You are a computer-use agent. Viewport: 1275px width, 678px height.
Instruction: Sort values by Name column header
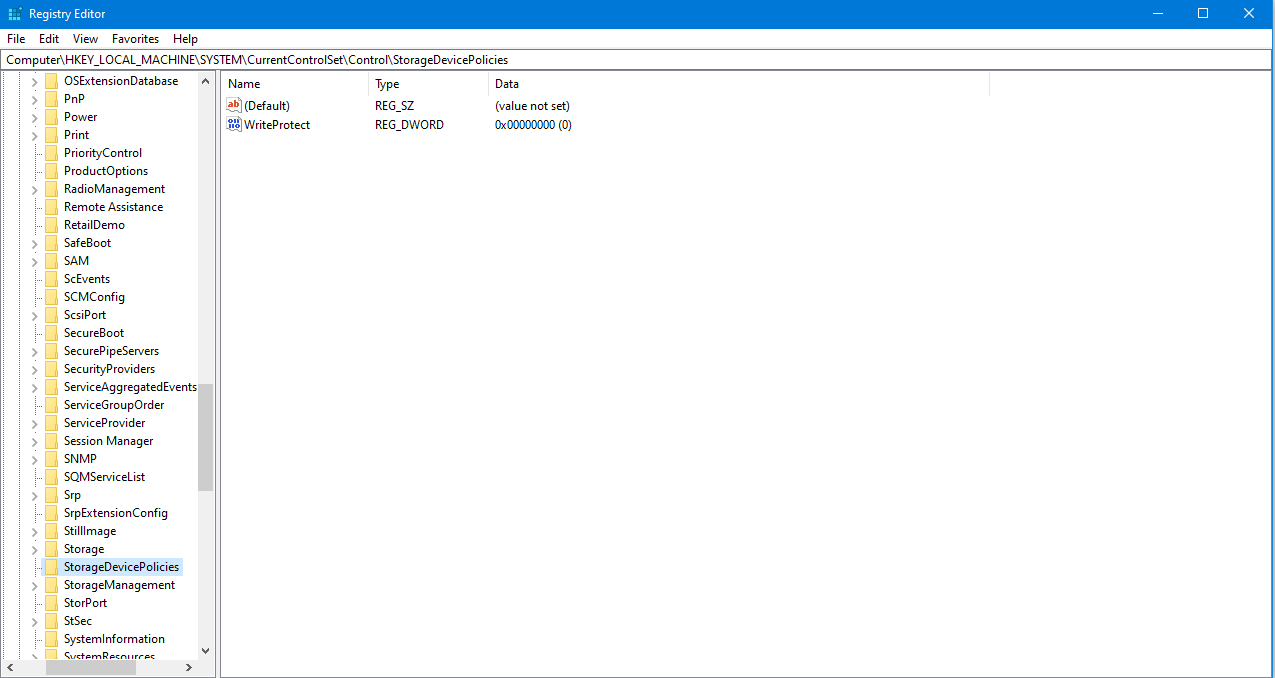pos(295,84)
